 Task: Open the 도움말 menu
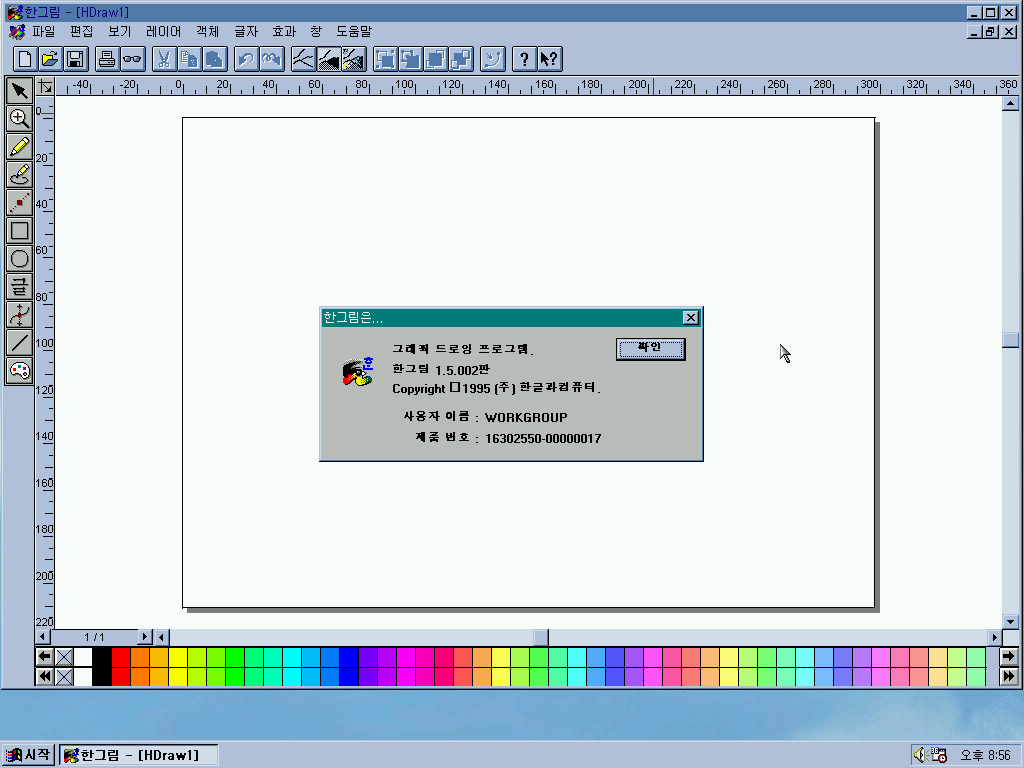[x=354, y=31]
